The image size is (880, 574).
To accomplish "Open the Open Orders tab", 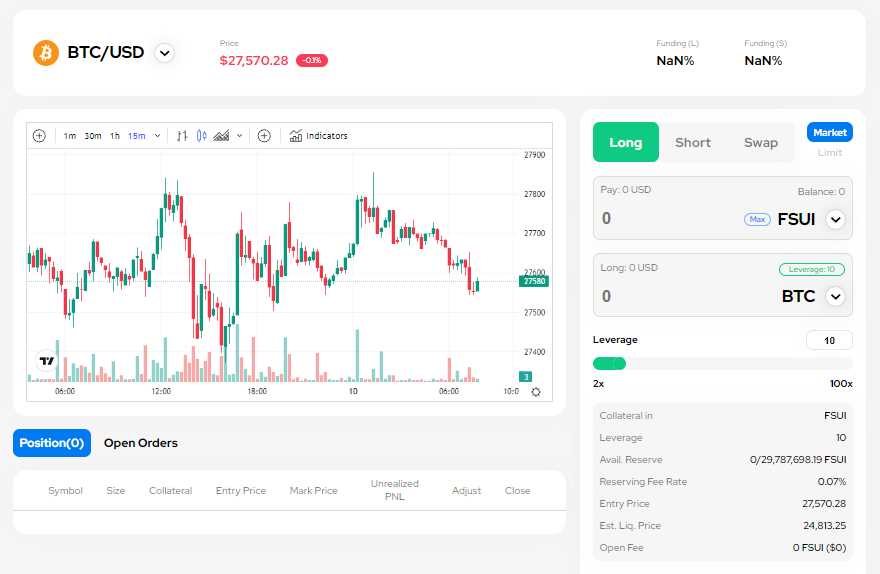I will click(x=141, y=443).
